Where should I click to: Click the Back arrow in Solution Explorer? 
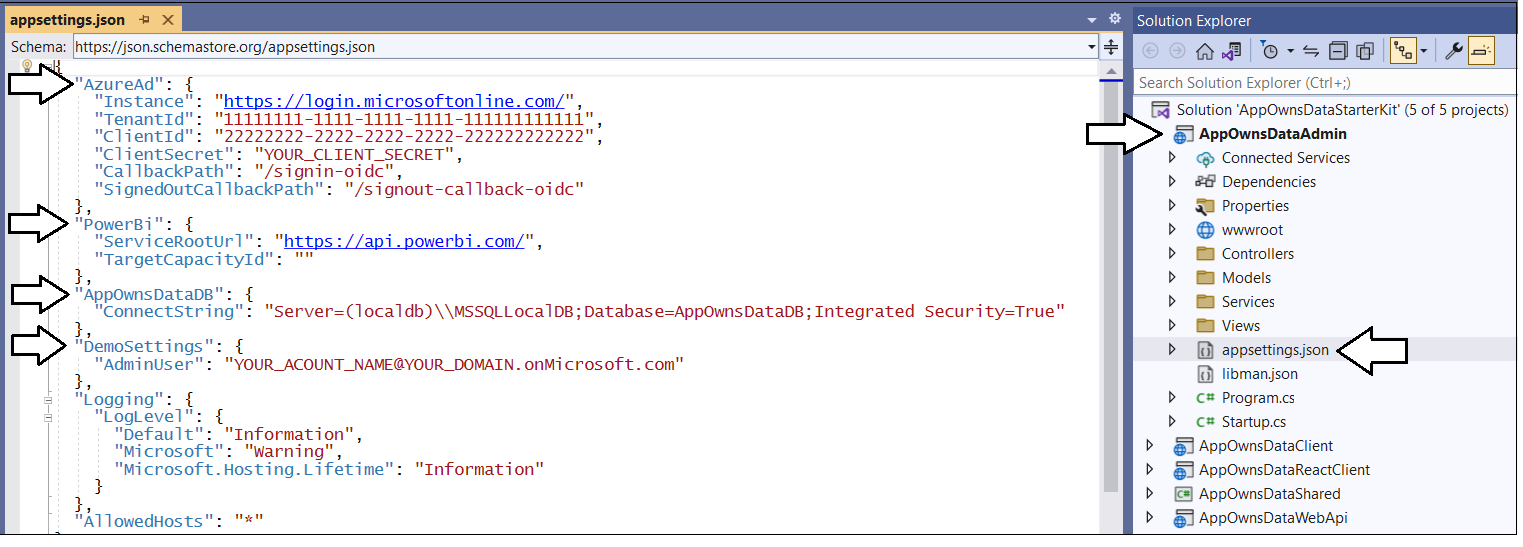click(x=1150, y=50)
